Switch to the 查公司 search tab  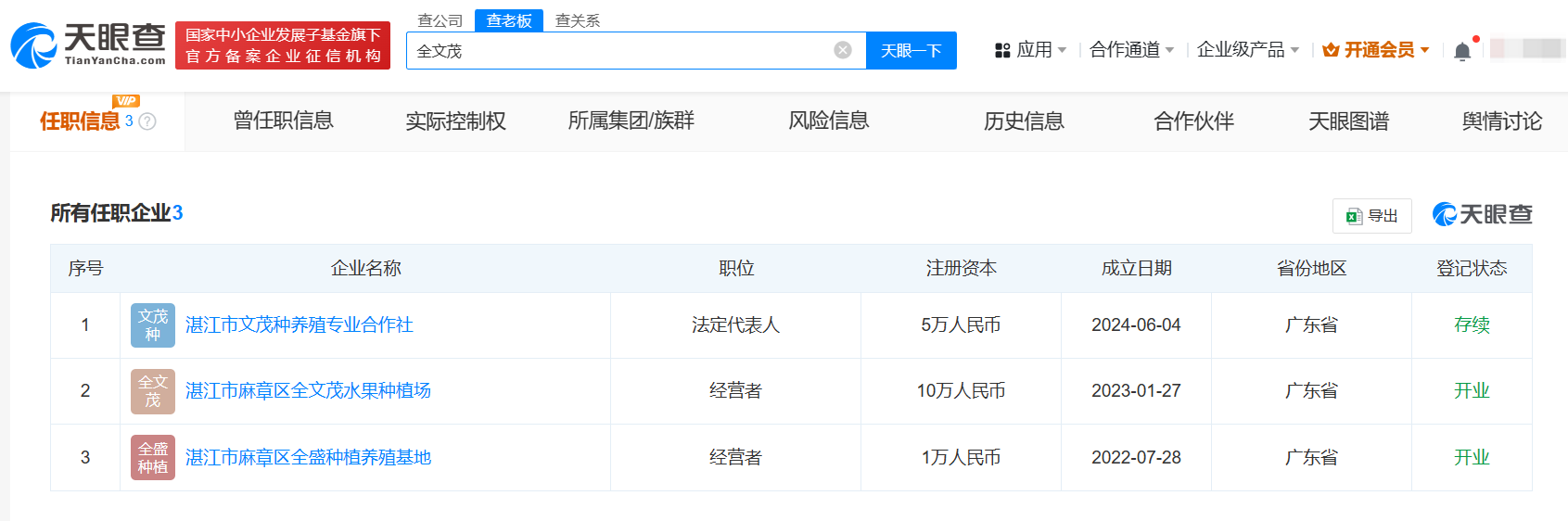tap(440, 20)
